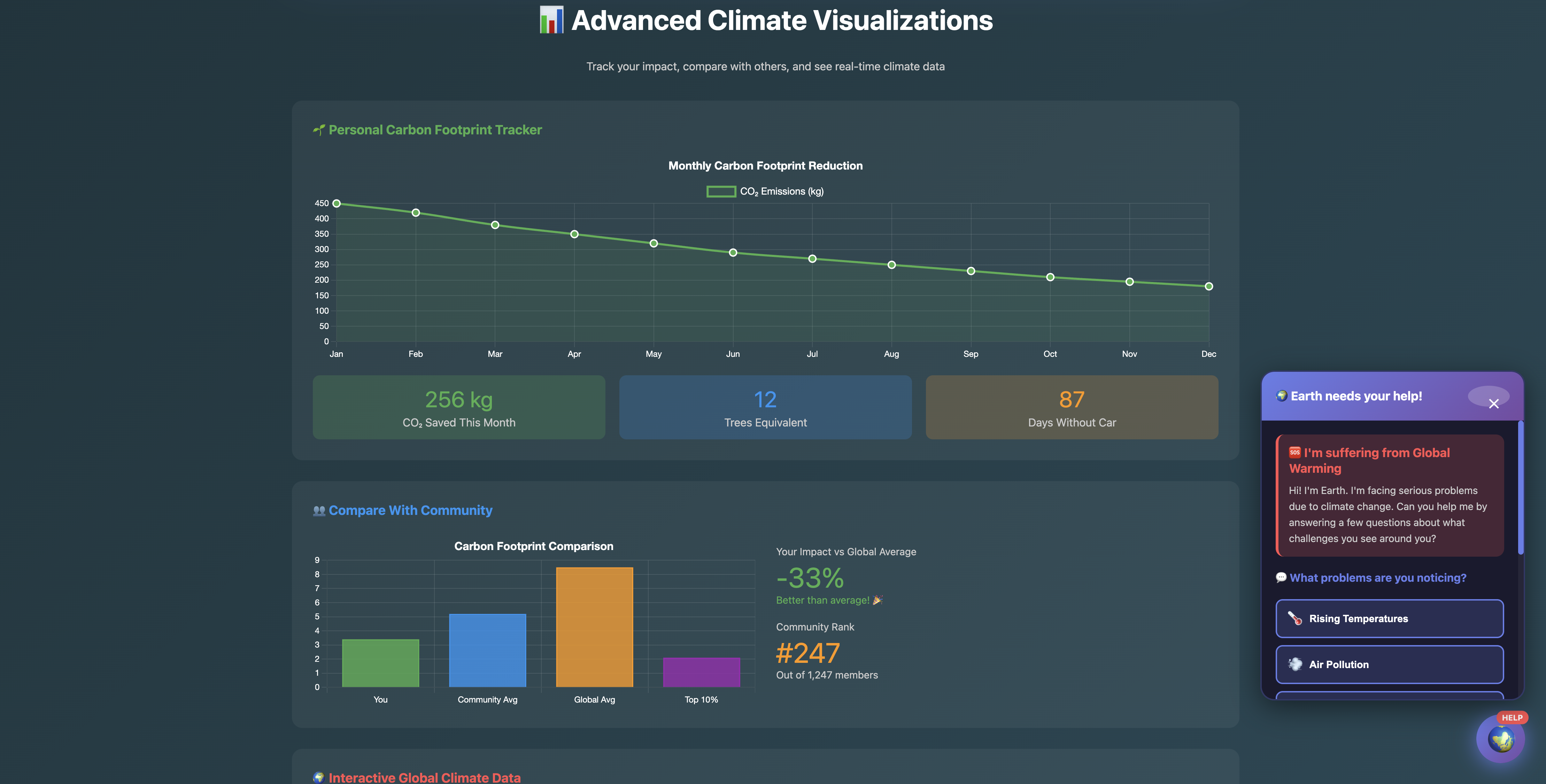This screenshot has height=784, width=1546.
Task: Click the 87 Days Without Car card
Action: click(1071, 407)
